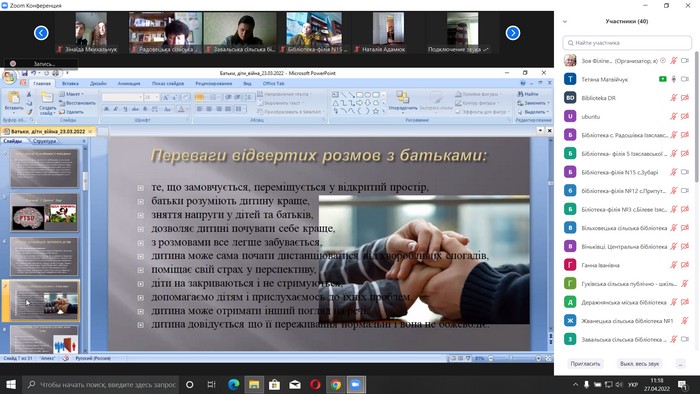Select the star shape in shapes gallery

click(x=376, y=111)
